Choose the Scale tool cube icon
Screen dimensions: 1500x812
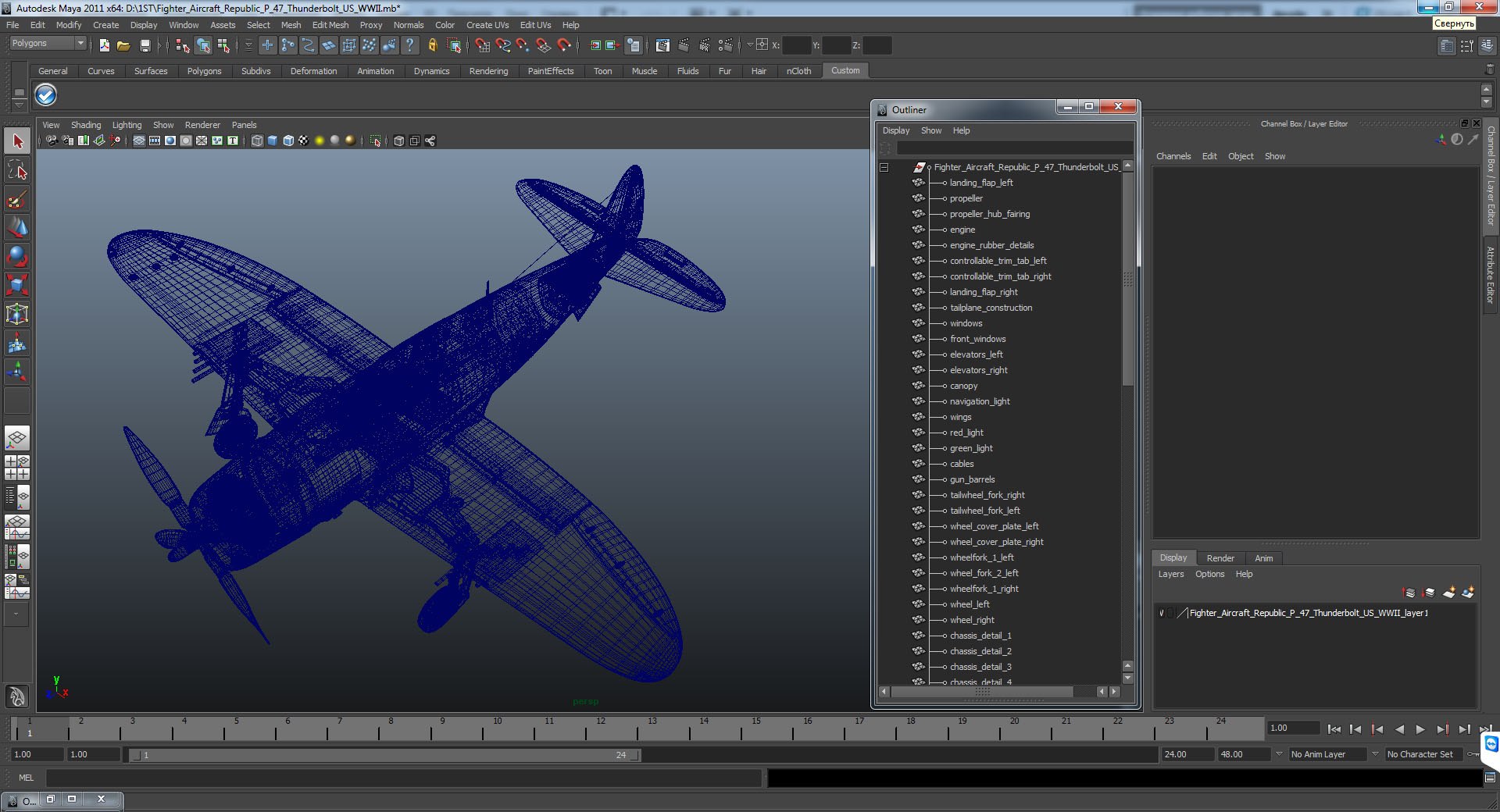[17, 285]
